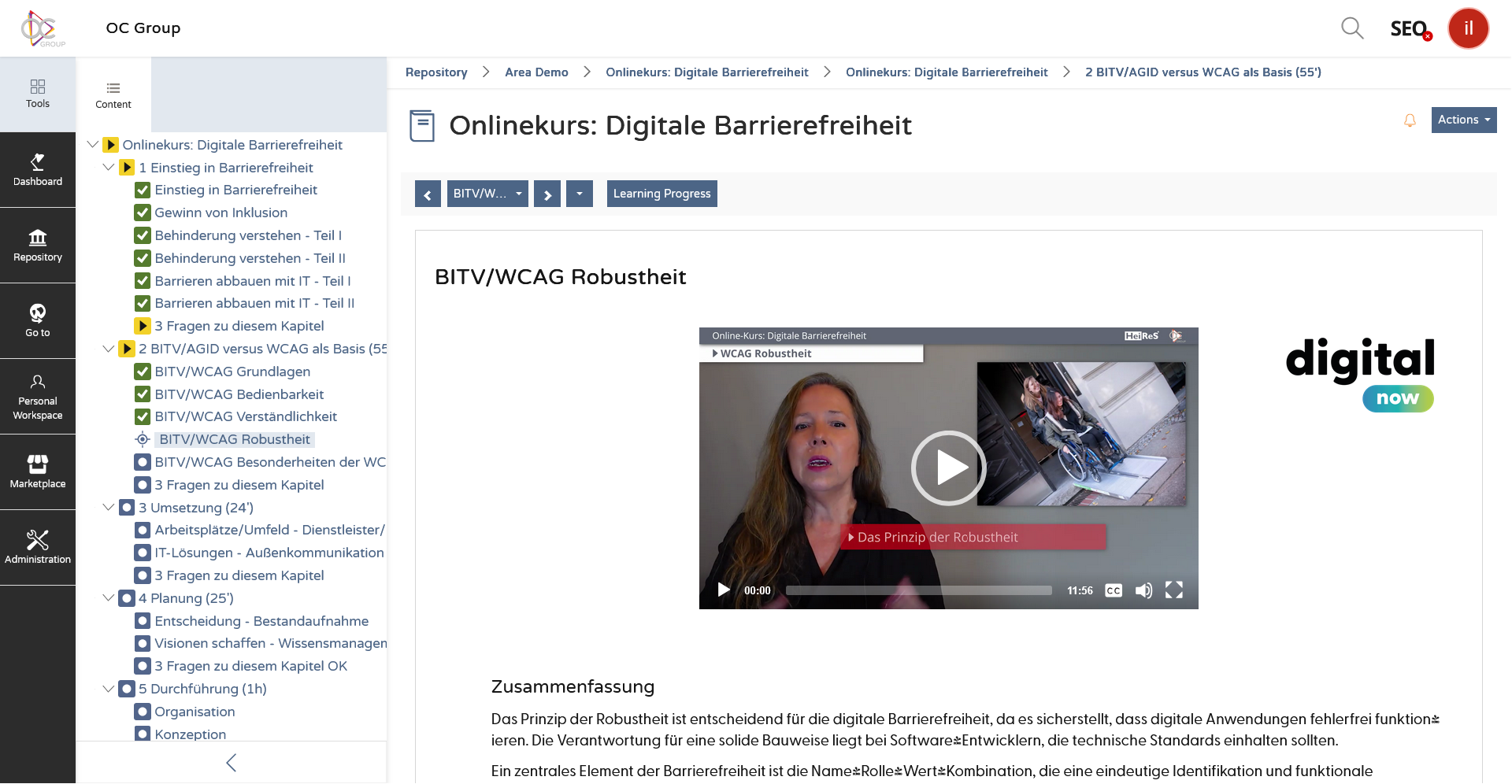Open BITV/WCAG Grundlagen lesson
The image size is (1512, 784).
pos(232,372)
